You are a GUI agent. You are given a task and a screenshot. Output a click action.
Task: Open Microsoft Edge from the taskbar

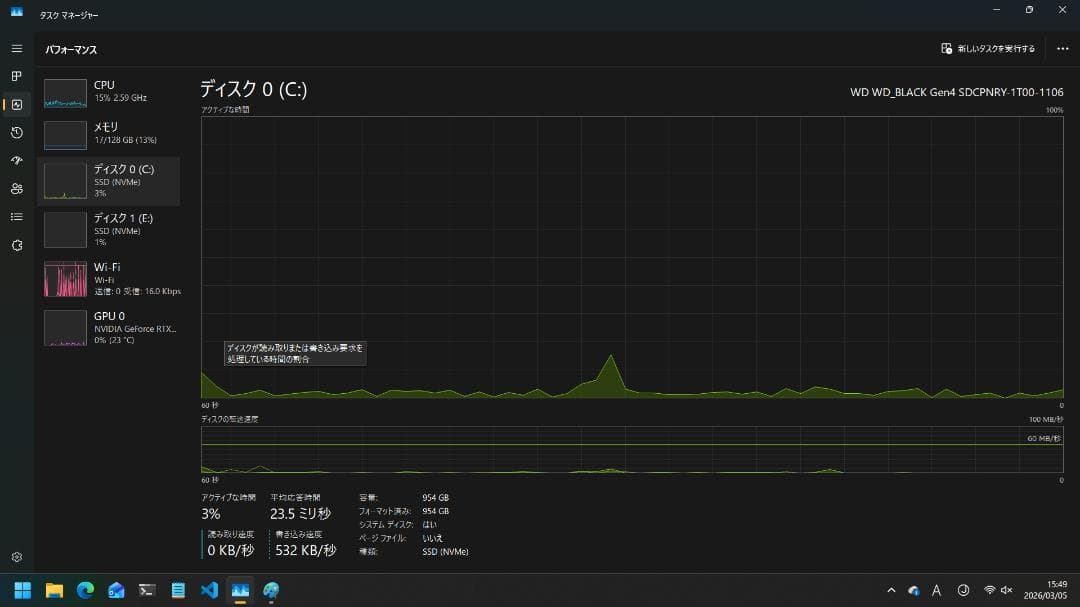(85, 590)
